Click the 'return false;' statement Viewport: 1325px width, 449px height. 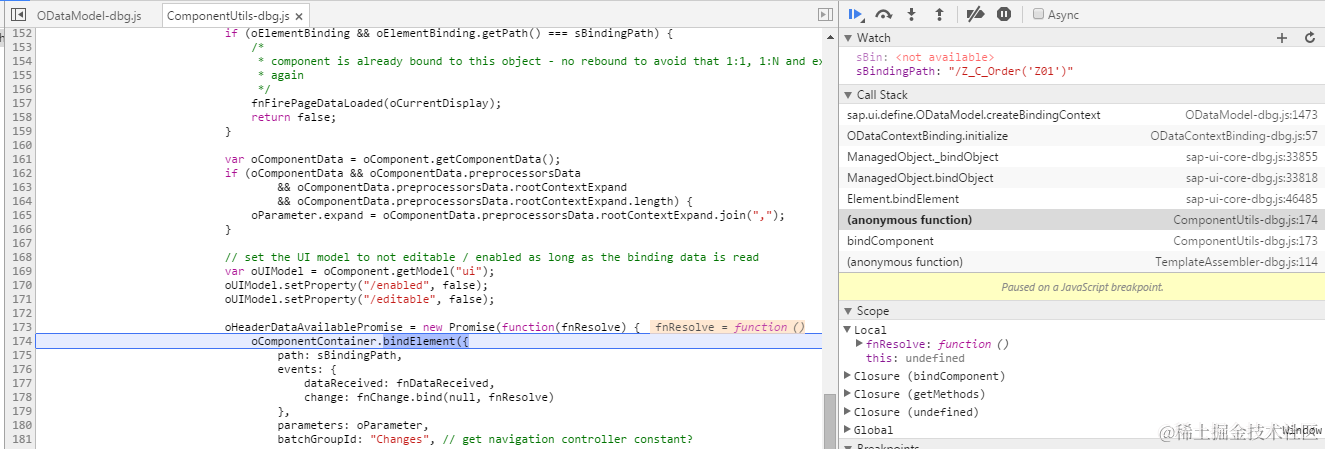pyautogui.click(x=294, y=117)
